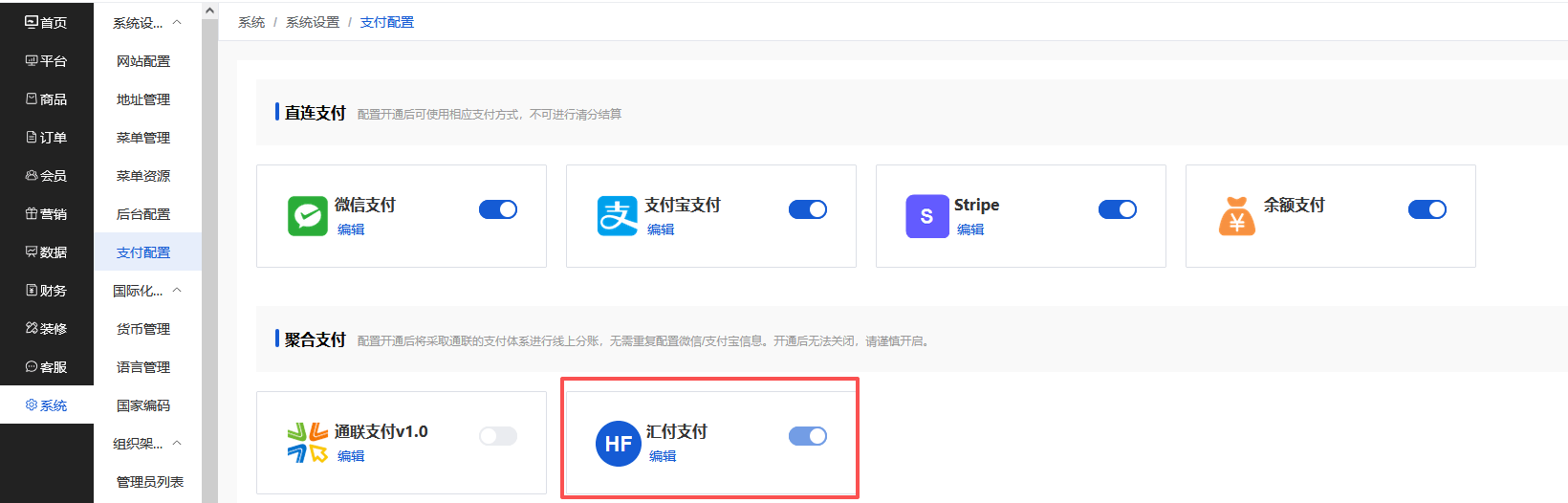Click 系统 in the breadcrumb
1568x503 pixels.
[x=251, y=22]
